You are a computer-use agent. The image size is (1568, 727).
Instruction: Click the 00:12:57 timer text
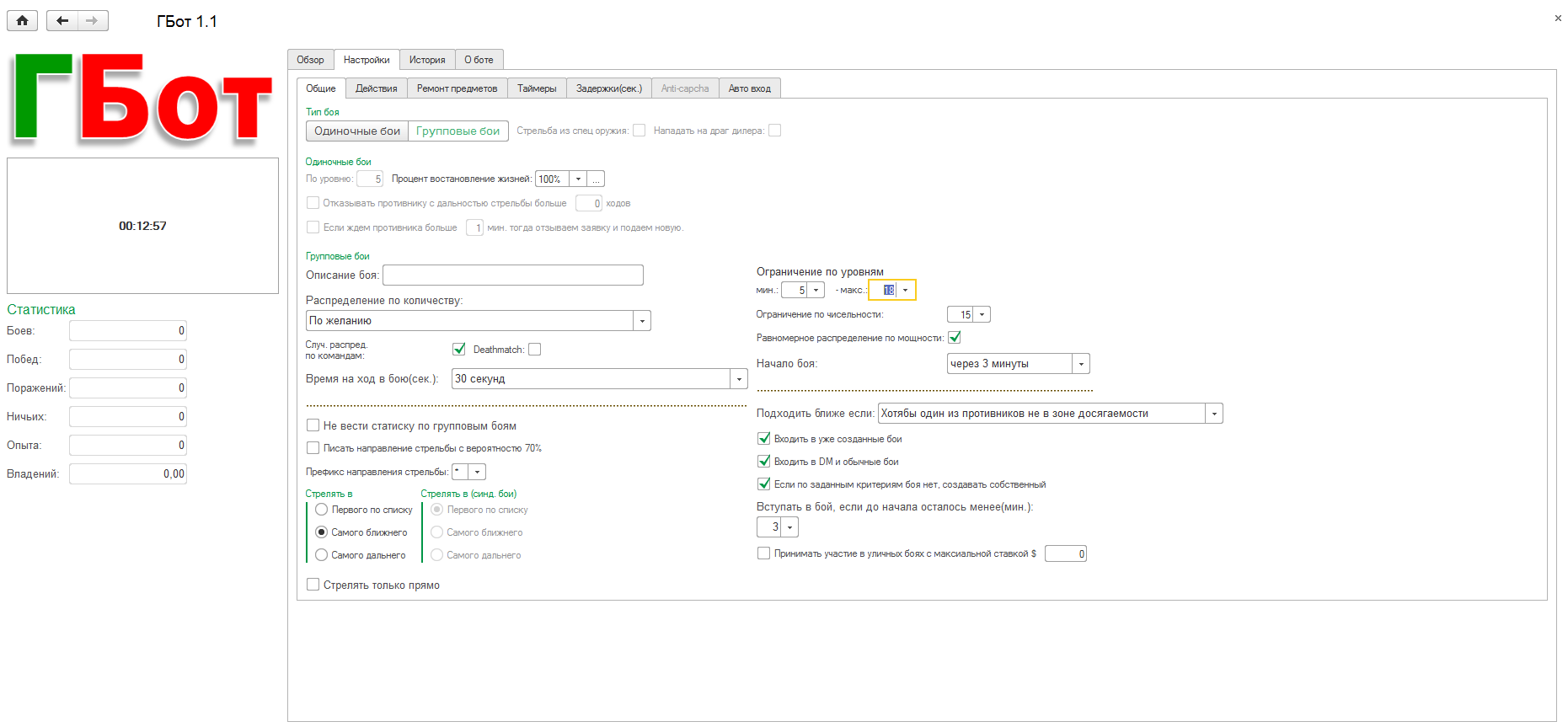click(142, 226)
